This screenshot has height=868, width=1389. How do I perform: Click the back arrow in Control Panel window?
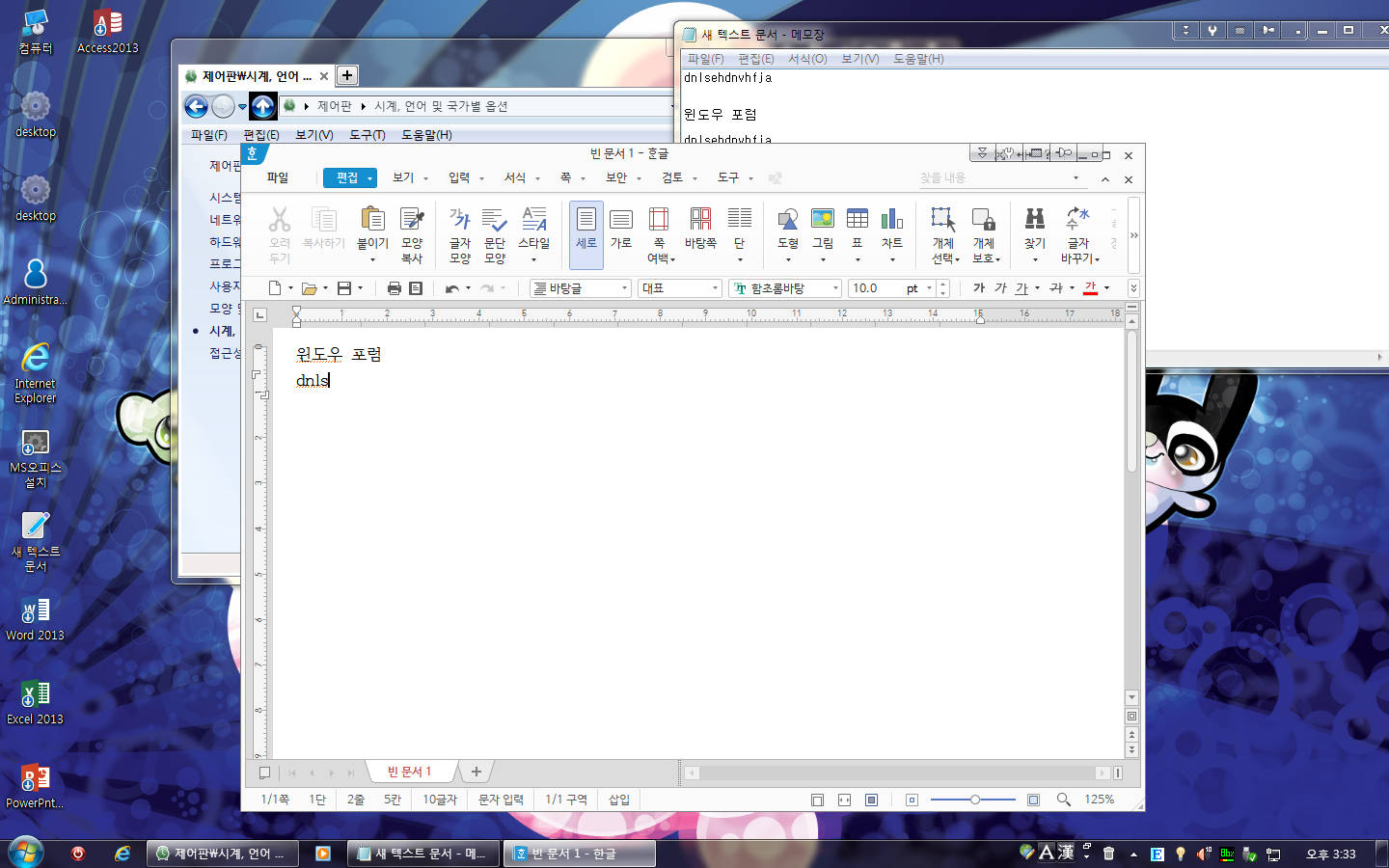[x=196, y=106]
